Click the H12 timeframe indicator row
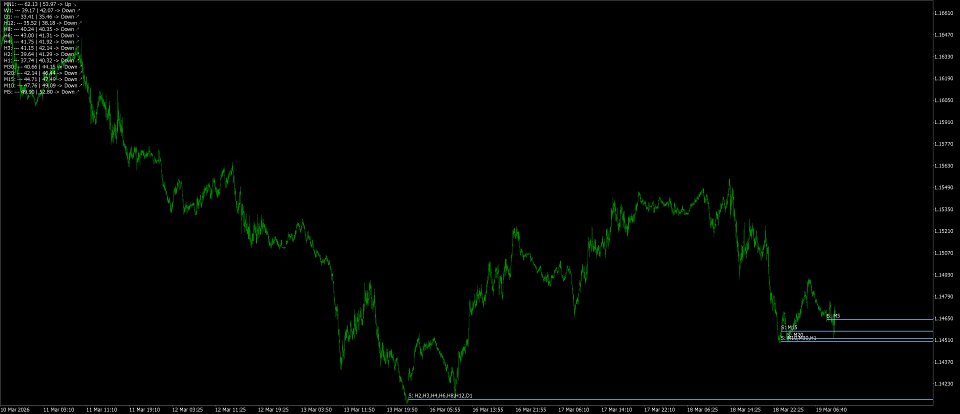 42,23
